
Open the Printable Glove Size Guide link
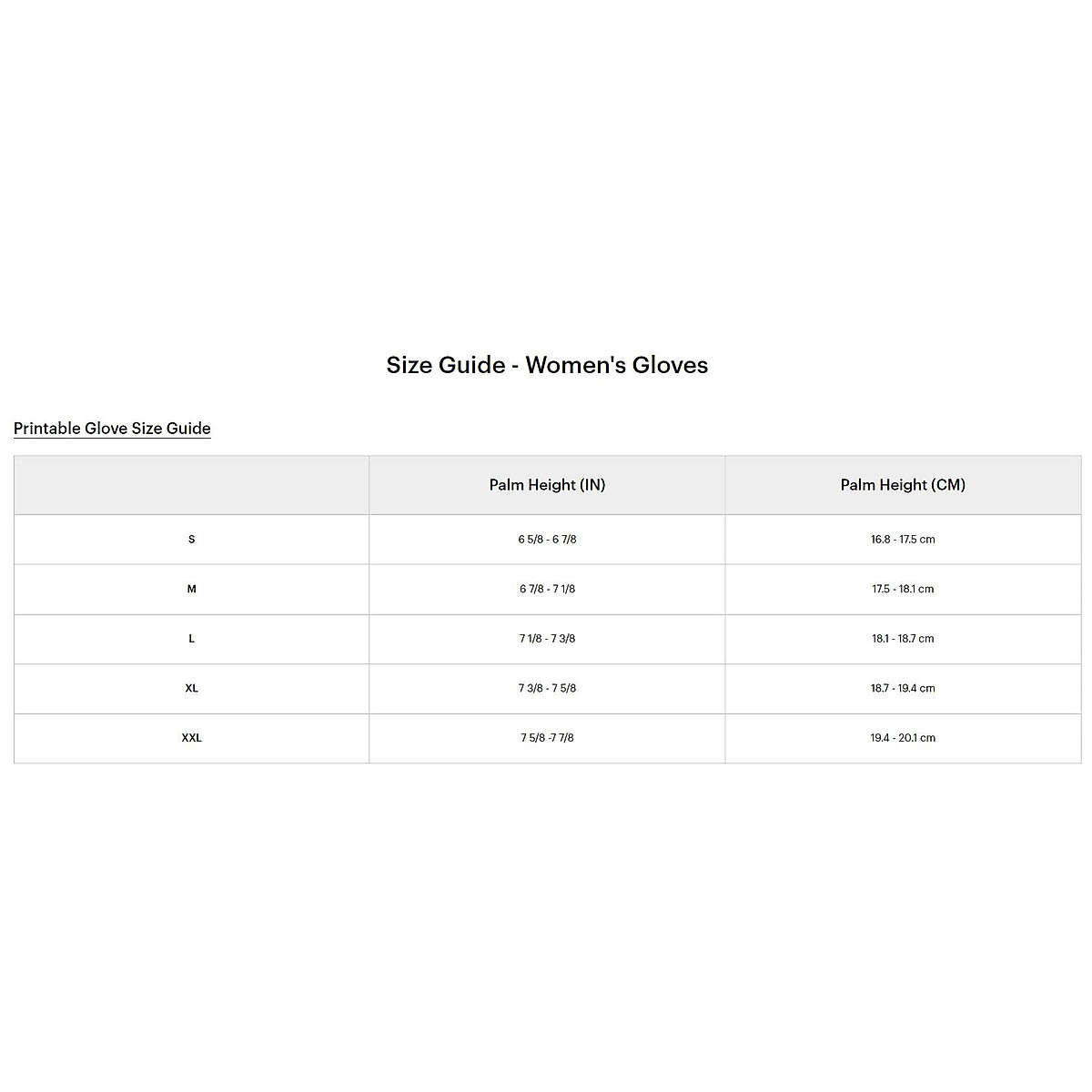click(x=112, y=429)
